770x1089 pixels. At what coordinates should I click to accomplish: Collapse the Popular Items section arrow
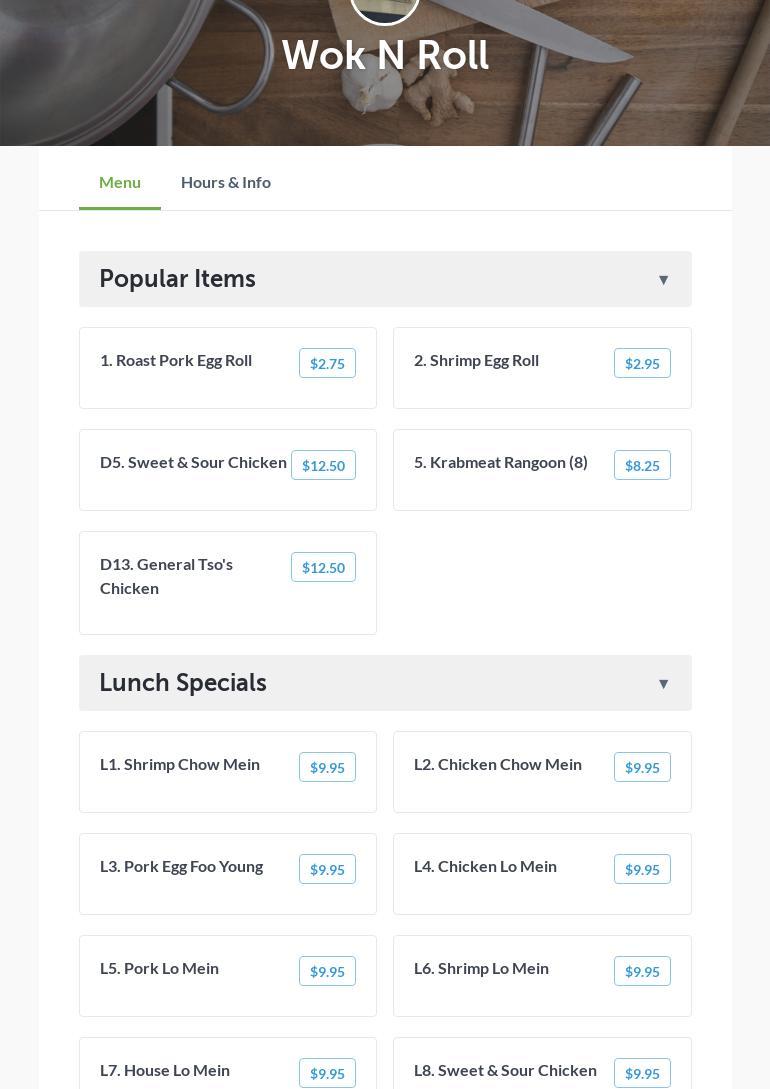(663, 280)
